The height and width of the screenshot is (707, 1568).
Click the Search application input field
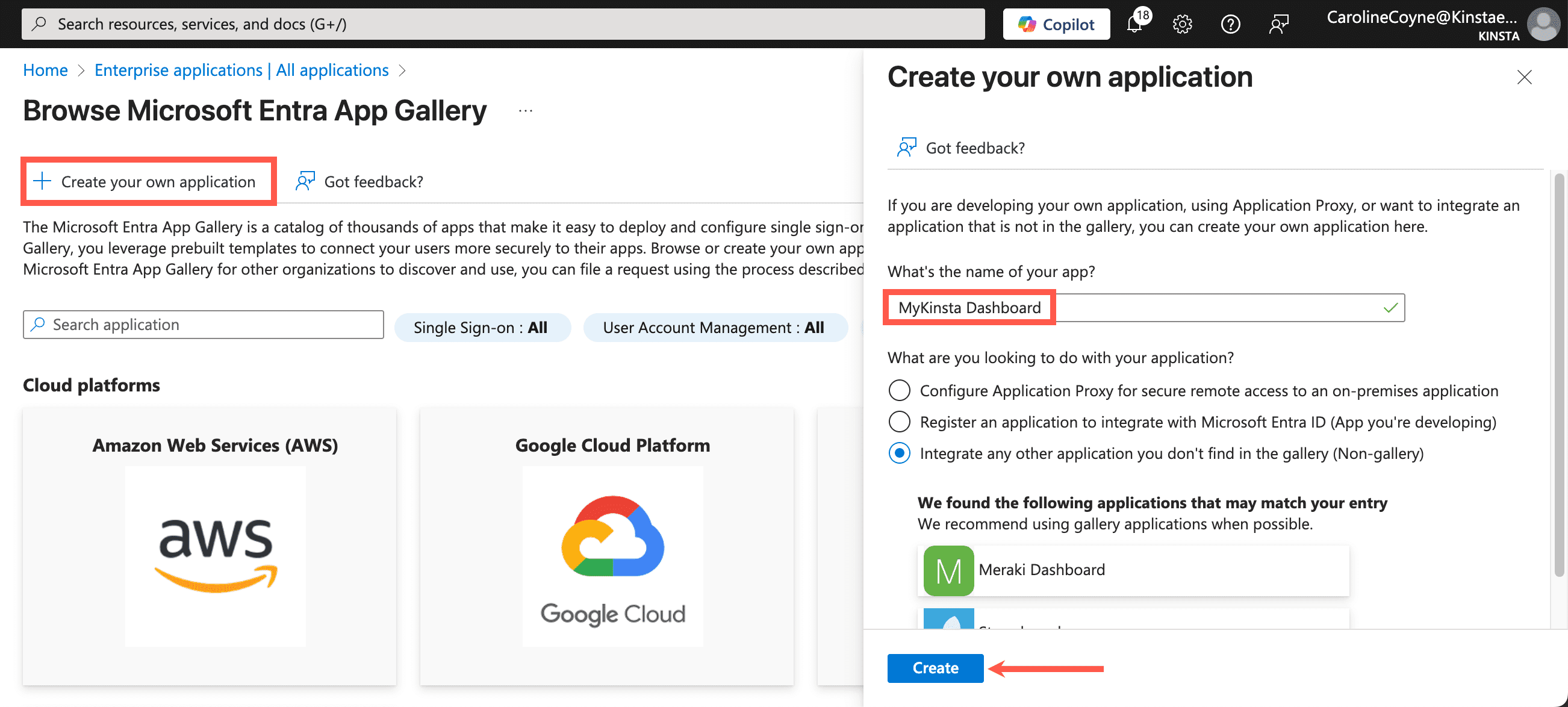(x=203, y=324)
